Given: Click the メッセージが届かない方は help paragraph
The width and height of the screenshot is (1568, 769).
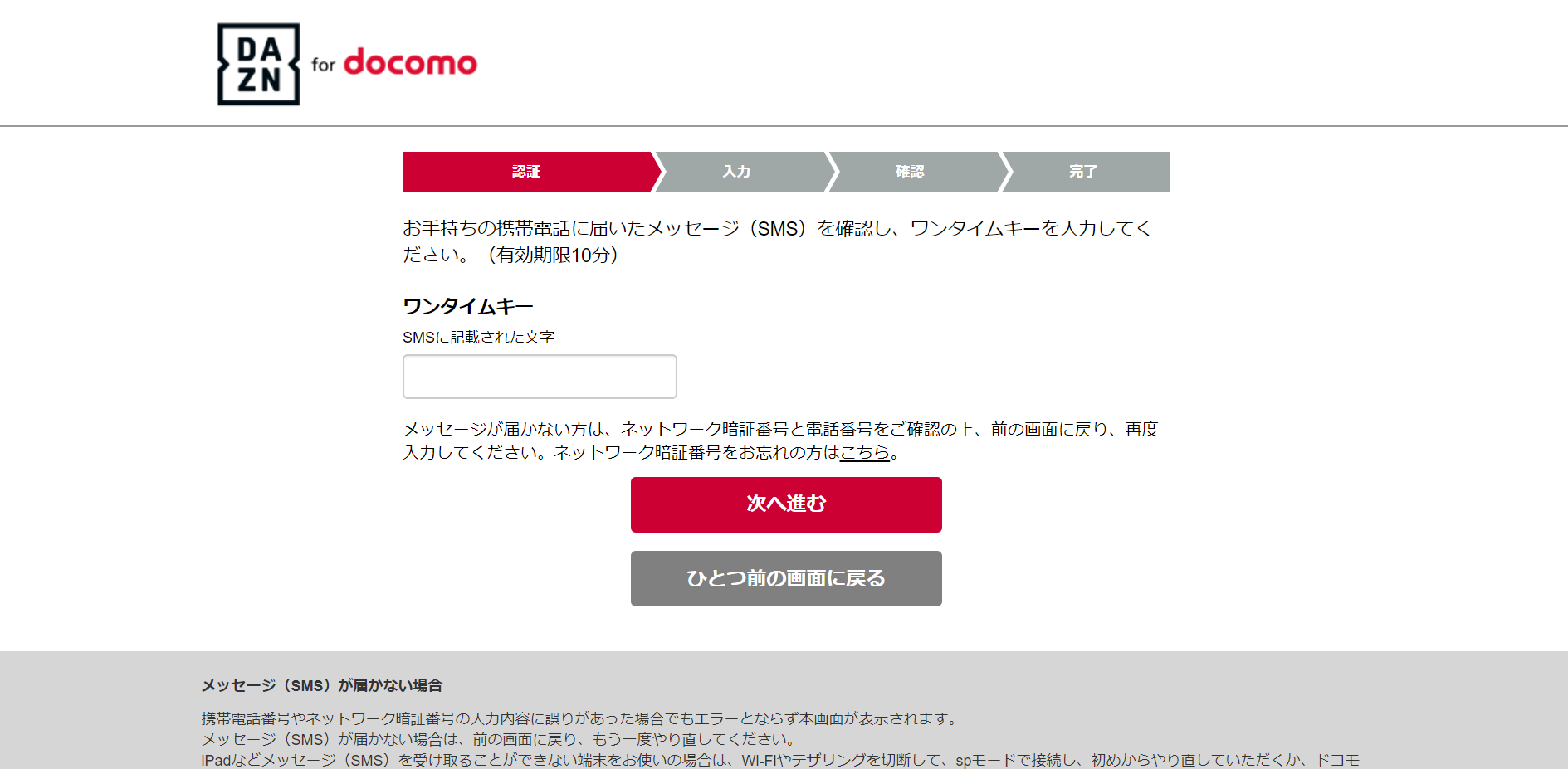Looking at the screenshot, I should click(x=780, y=430).
